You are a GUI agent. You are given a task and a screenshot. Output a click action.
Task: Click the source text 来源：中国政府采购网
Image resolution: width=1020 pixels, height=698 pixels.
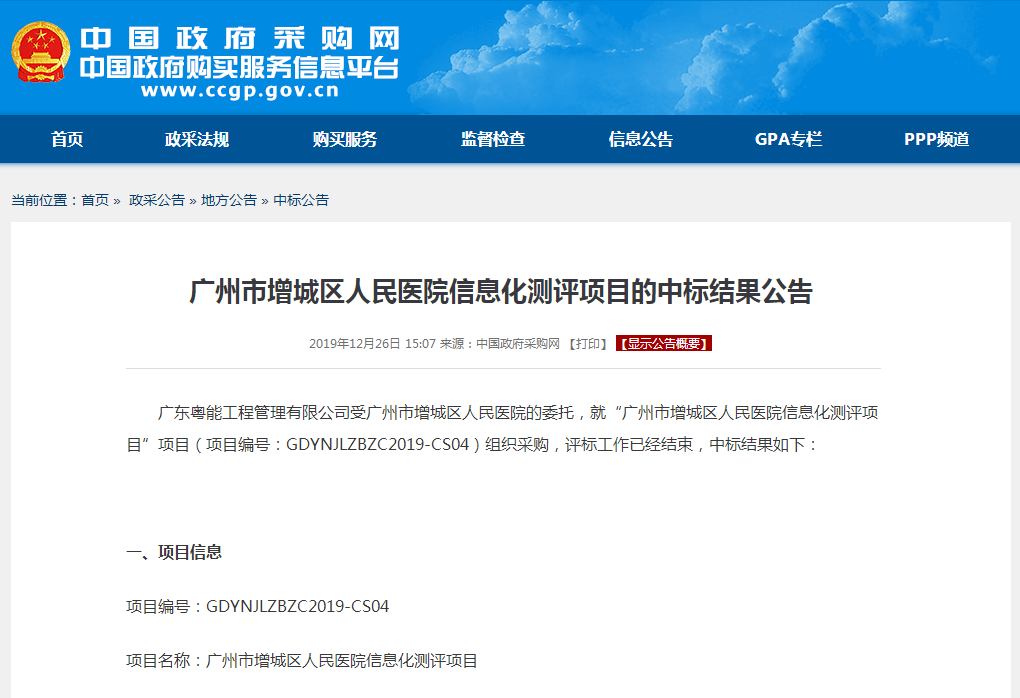coord(500,343)
